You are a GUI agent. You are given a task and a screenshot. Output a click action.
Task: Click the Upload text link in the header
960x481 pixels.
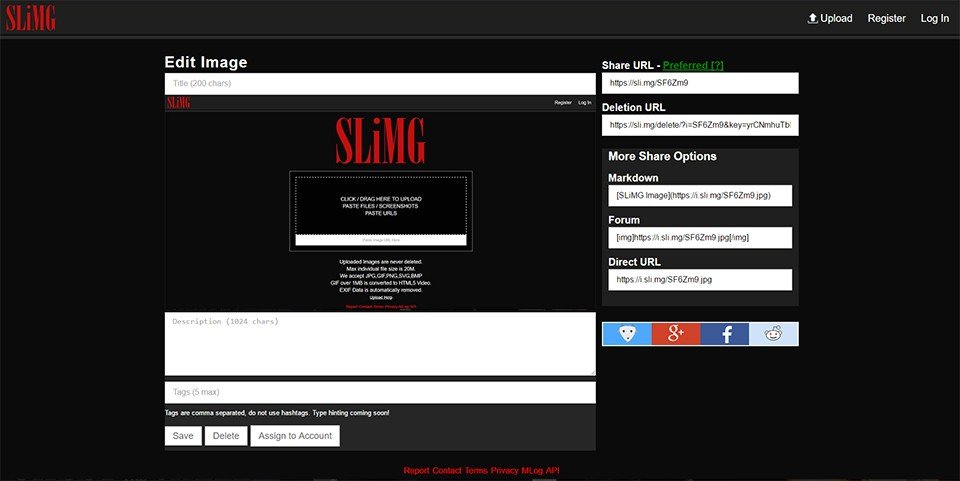tap(836, 18)
